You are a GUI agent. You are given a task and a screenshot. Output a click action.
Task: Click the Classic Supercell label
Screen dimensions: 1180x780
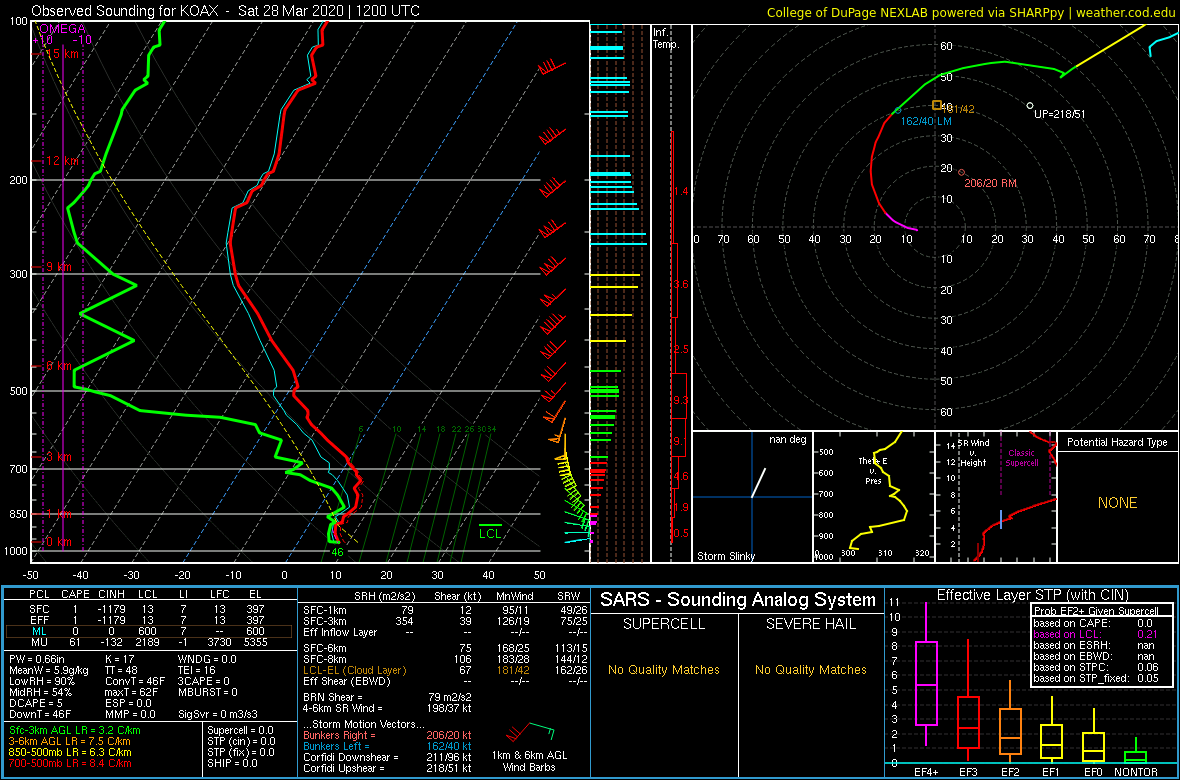1021,458
